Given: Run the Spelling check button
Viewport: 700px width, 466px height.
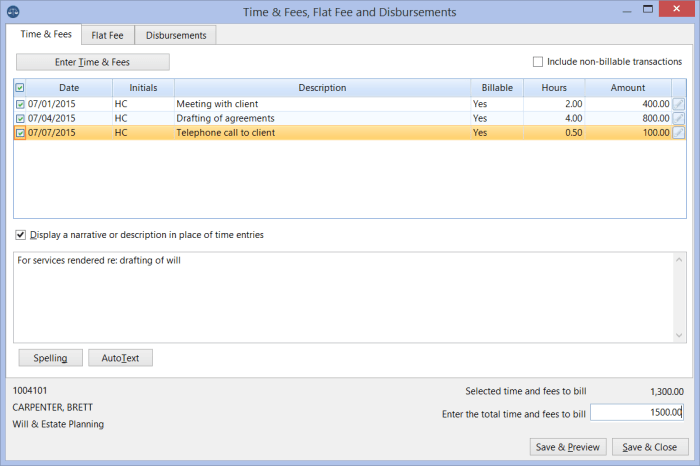Looking at the screenshot, I should pos(50,358).
